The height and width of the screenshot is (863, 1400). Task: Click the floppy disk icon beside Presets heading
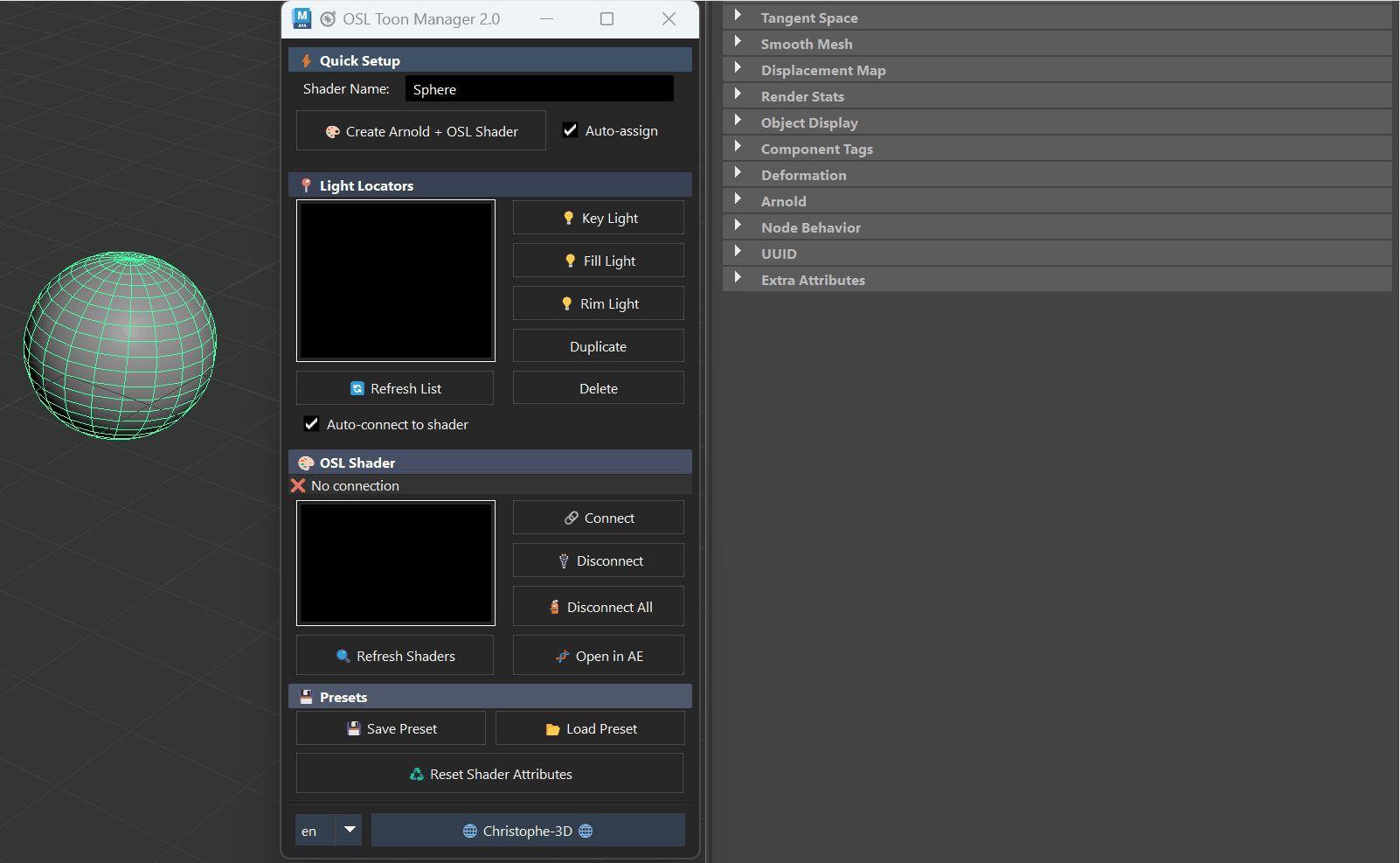pyautogui.click(x=306, y=697)
